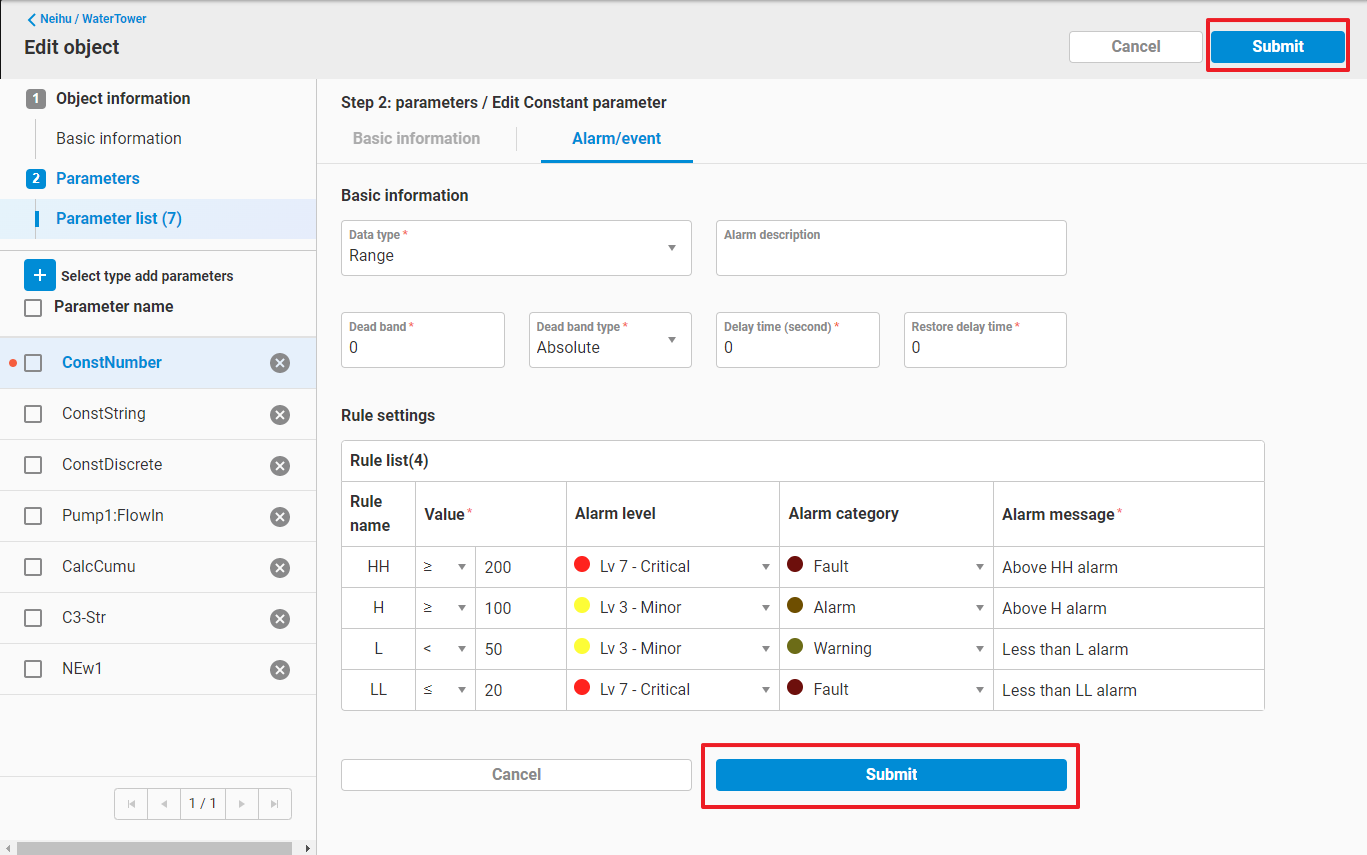The image size is (1367, 855).
Task: Click the X icon beside NEw1
Action: point(280,670)
